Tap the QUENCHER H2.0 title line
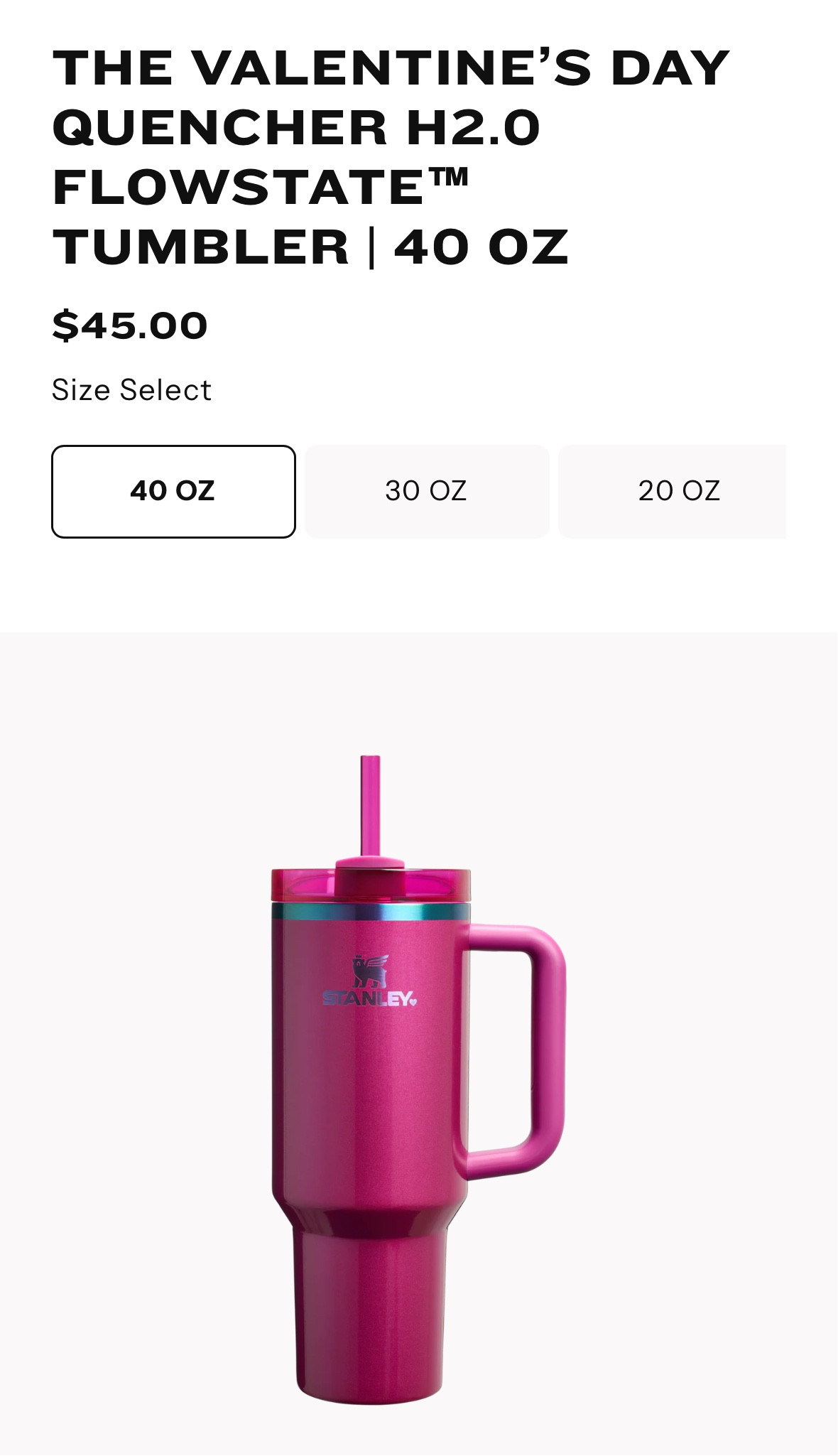Image resolution: width=838 pixels, height=1456 pixels. [x=296, y=127]
